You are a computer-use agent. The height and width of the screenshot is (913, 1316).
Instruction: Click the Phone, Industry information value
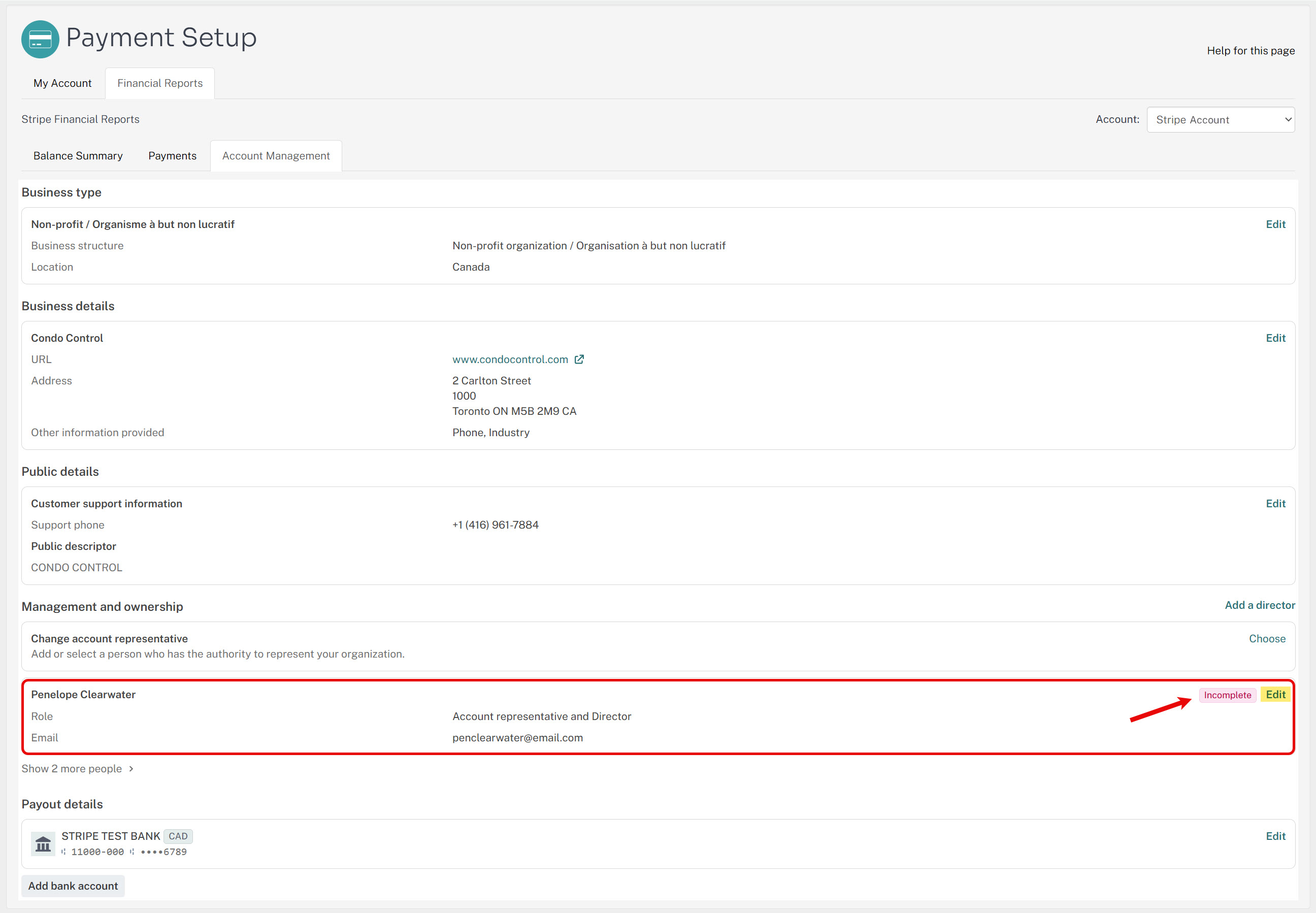[x=491, y=433]
